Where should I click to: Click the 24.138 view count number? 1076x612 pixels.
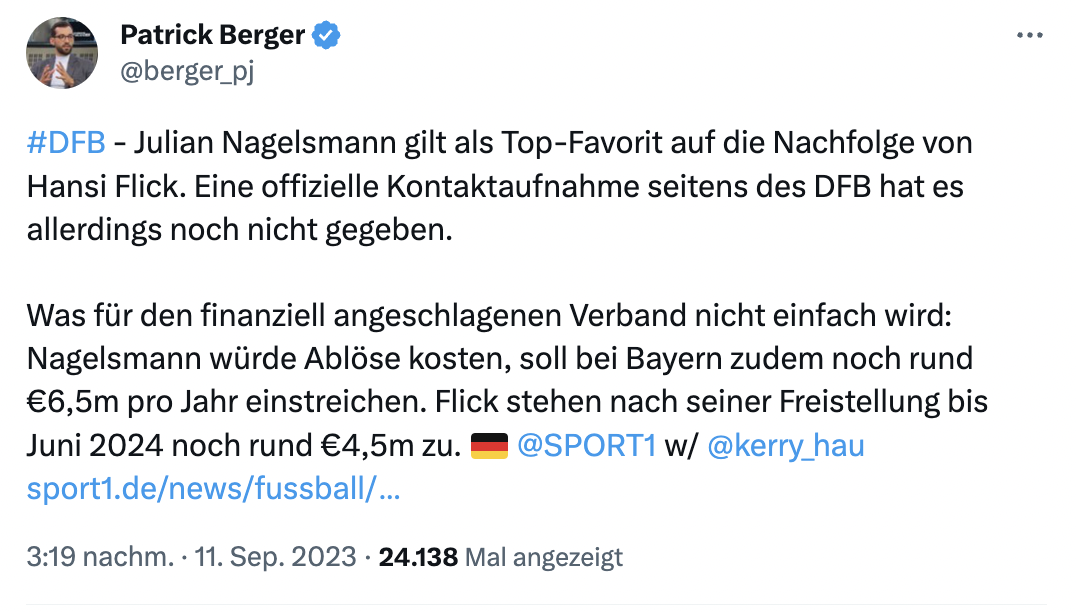click(x=418, y=556)
